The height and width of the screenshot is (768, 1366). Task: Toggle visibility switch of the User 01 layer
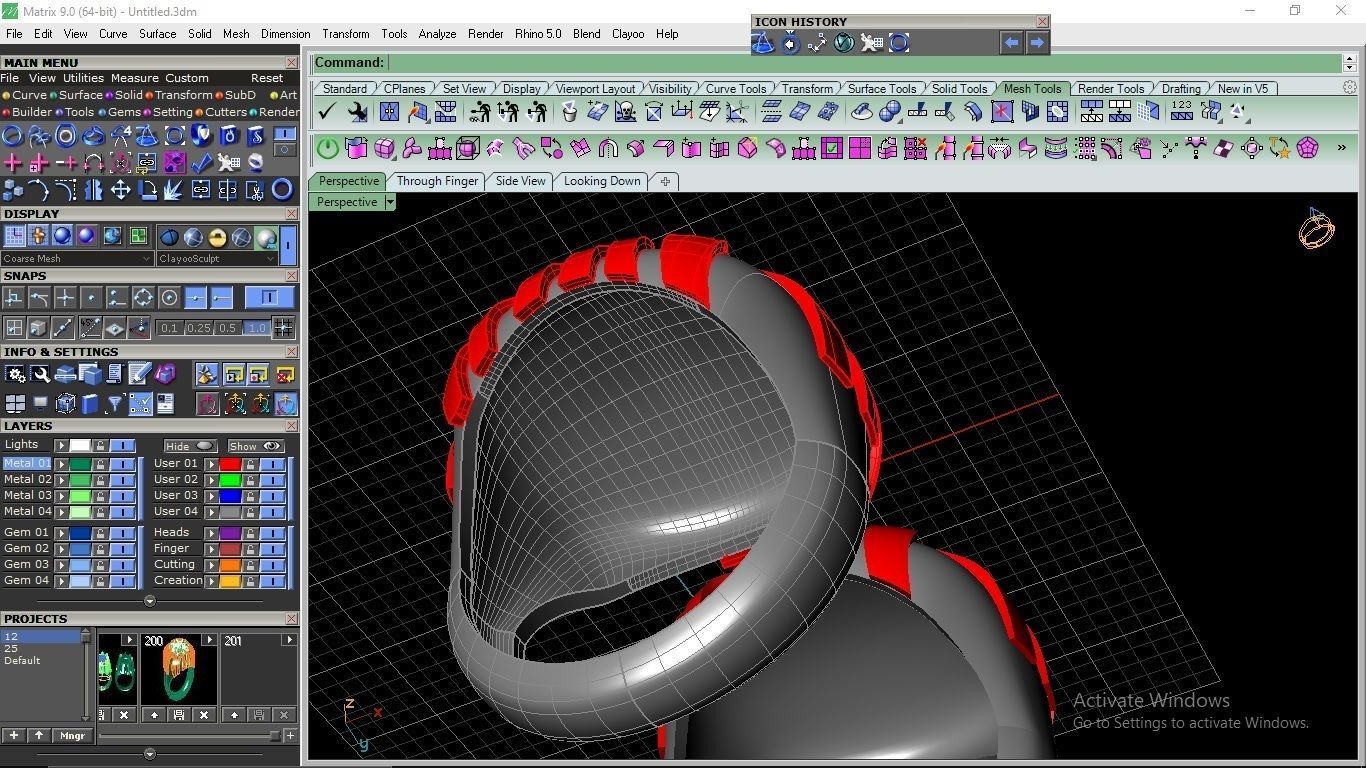point(272,464)
